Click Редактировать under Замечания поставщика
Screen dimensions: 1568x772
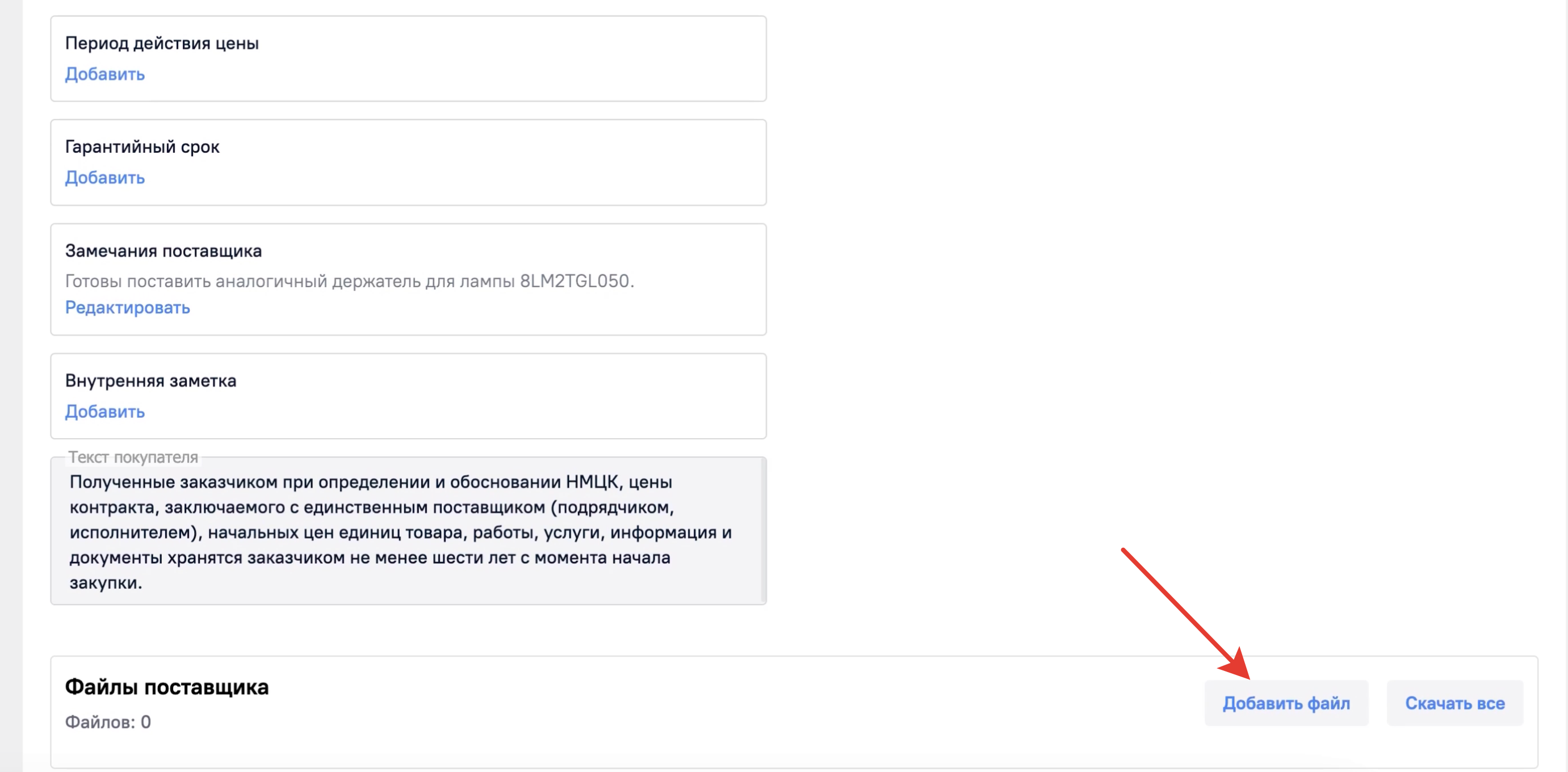127,308
